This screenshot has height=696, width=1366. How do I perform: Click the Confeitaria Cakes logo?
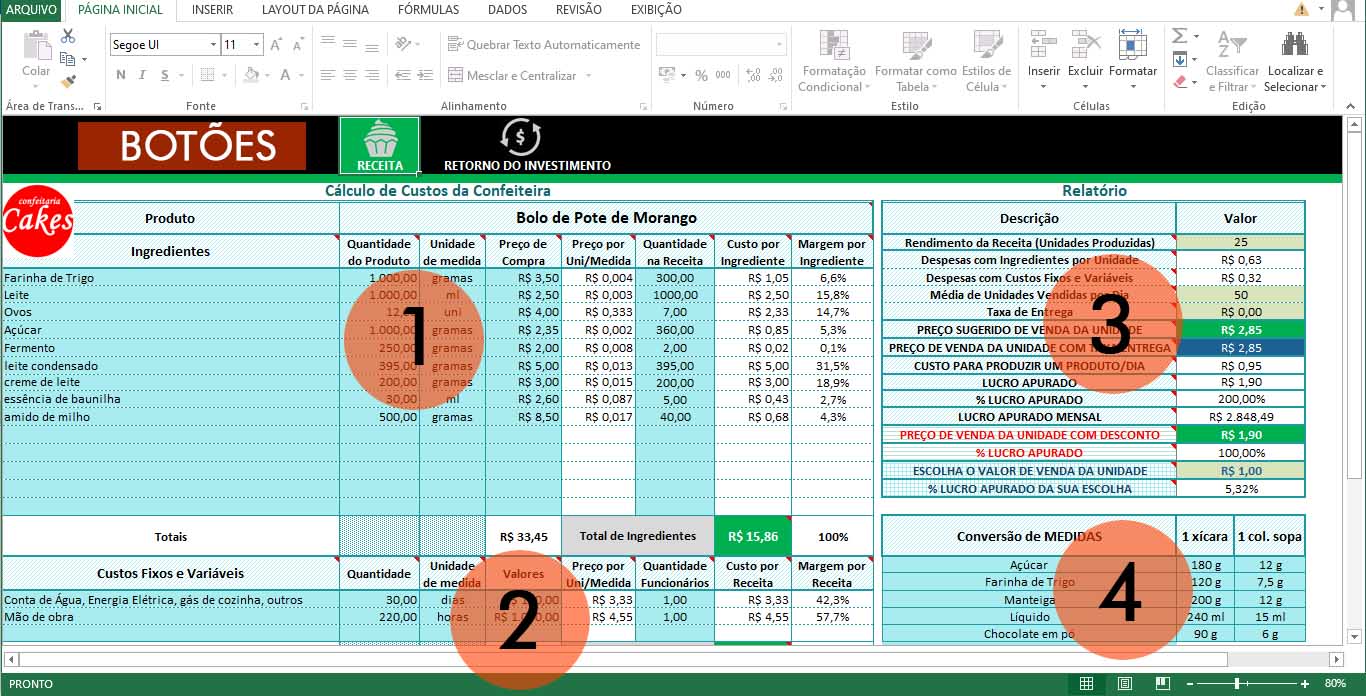click(38, 221)
